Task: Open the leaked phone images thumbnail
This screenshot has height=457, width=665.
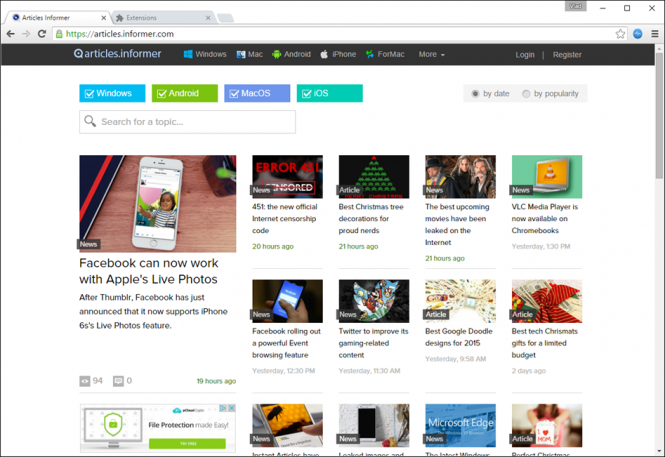Action: pos(374,426)
